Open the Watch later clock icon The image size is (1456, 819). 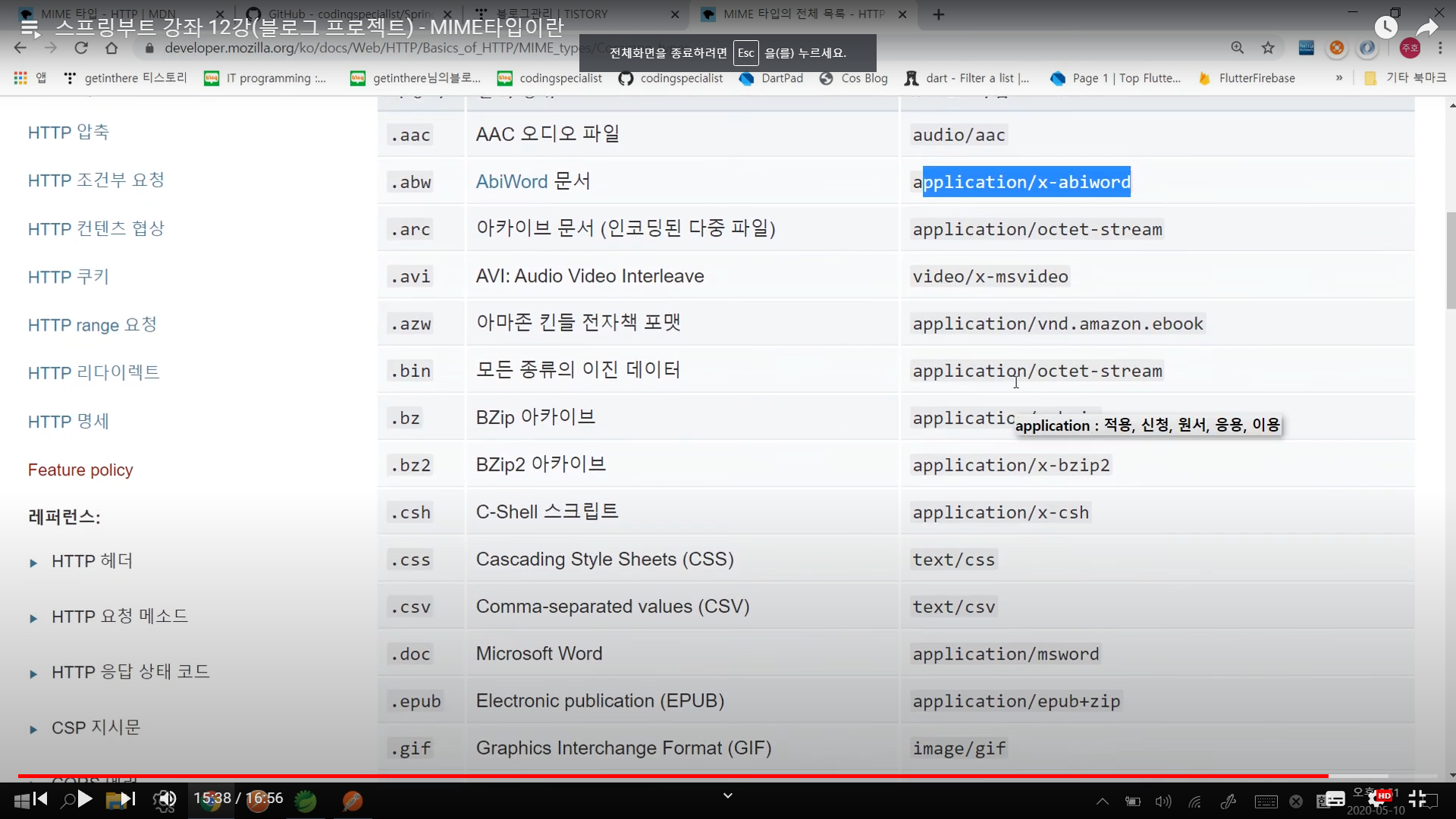(1385, 28)
